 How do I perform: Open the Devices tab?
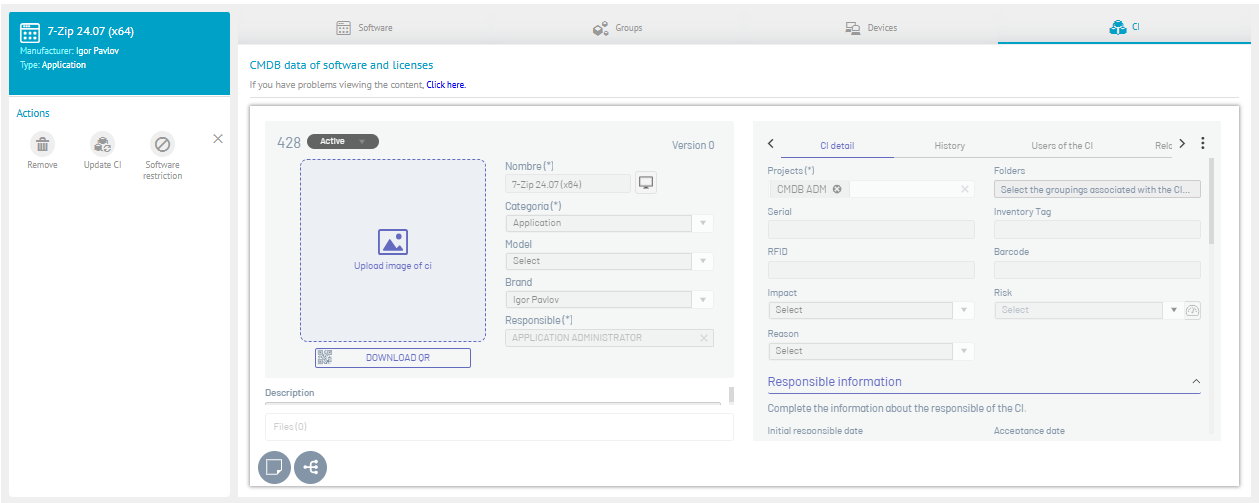click(871, 28)
